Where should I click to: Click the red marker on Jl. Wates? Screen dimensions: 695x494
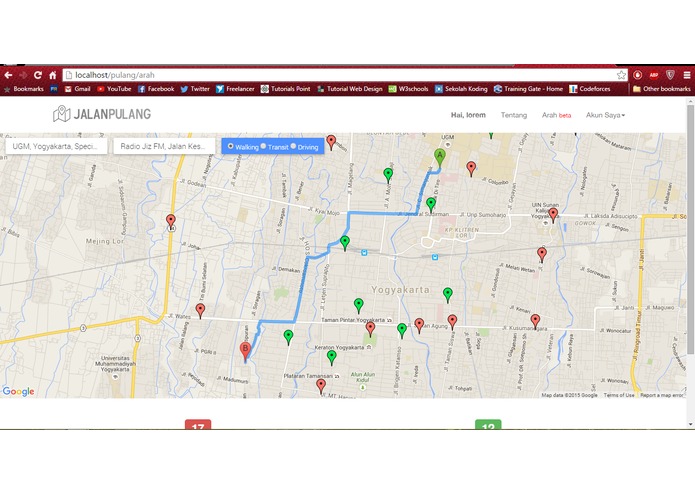coord(200,311)
